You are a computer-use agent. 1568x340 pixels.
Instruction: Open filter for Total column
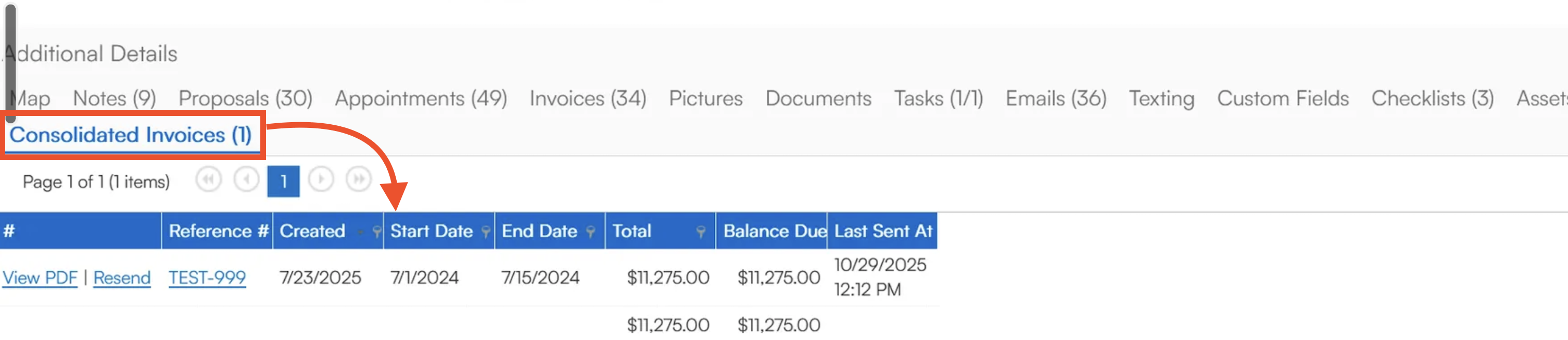click(x=701, y=232)
